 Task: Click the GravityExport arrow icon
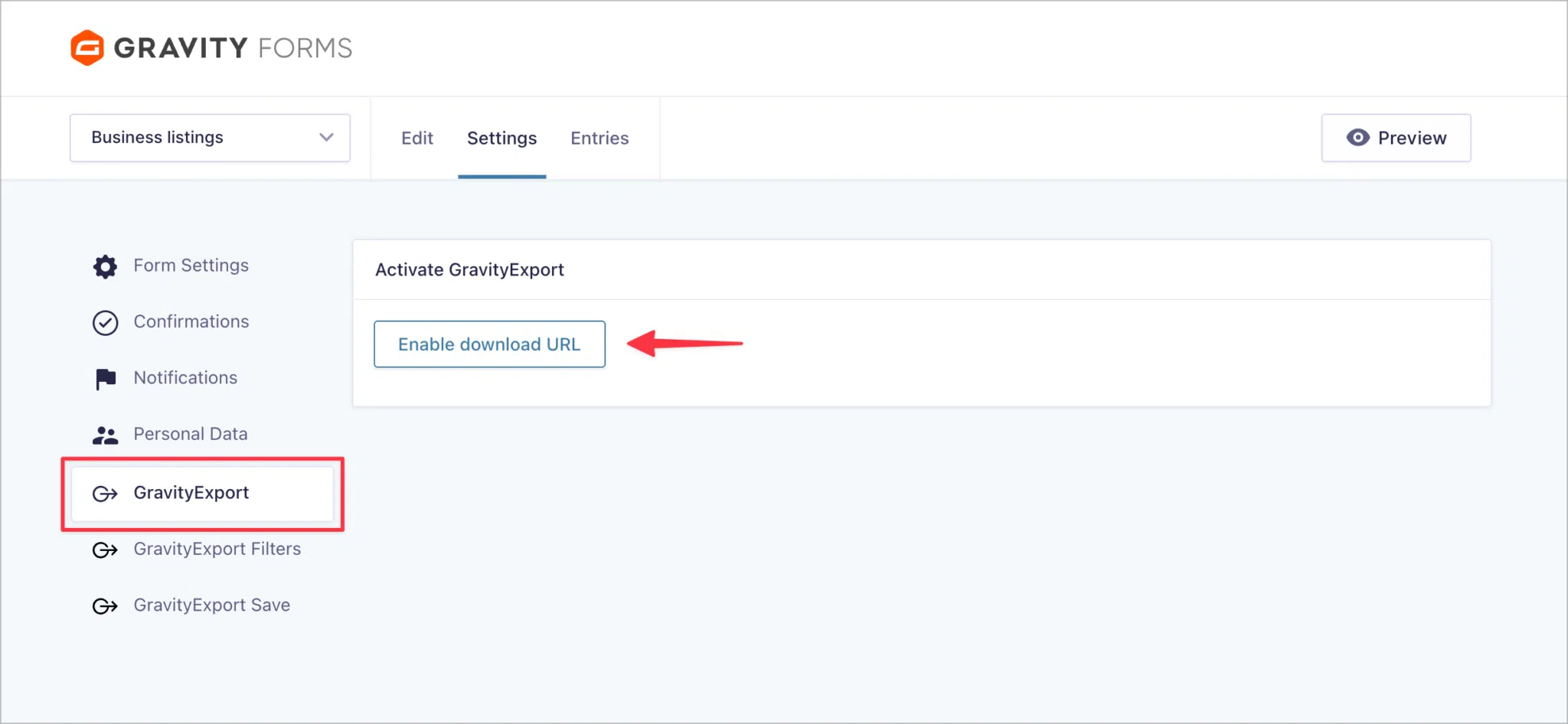pos(105,494)
